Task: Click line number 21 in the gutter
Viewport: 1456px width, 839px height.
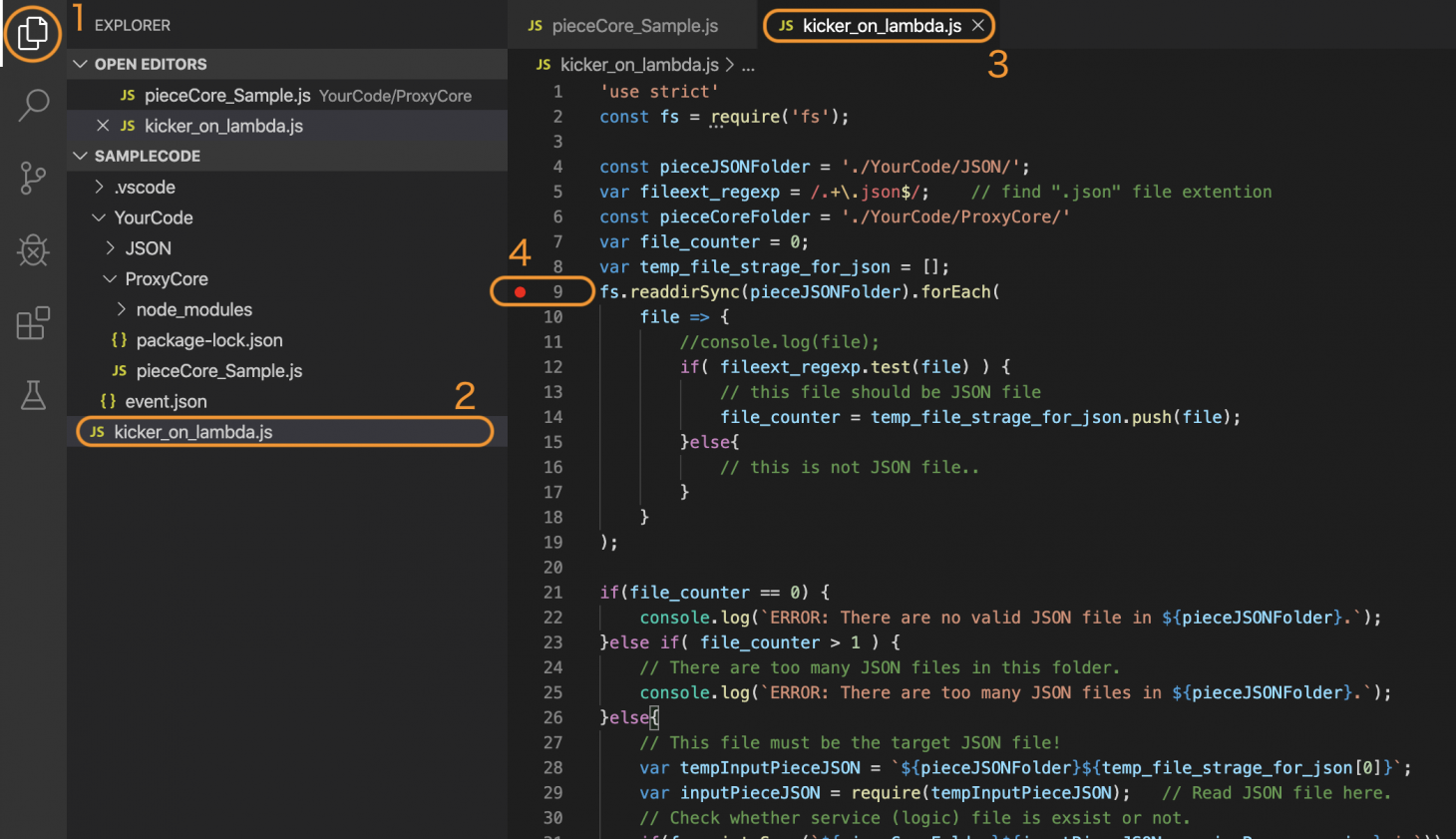Action: click(553, 593)
